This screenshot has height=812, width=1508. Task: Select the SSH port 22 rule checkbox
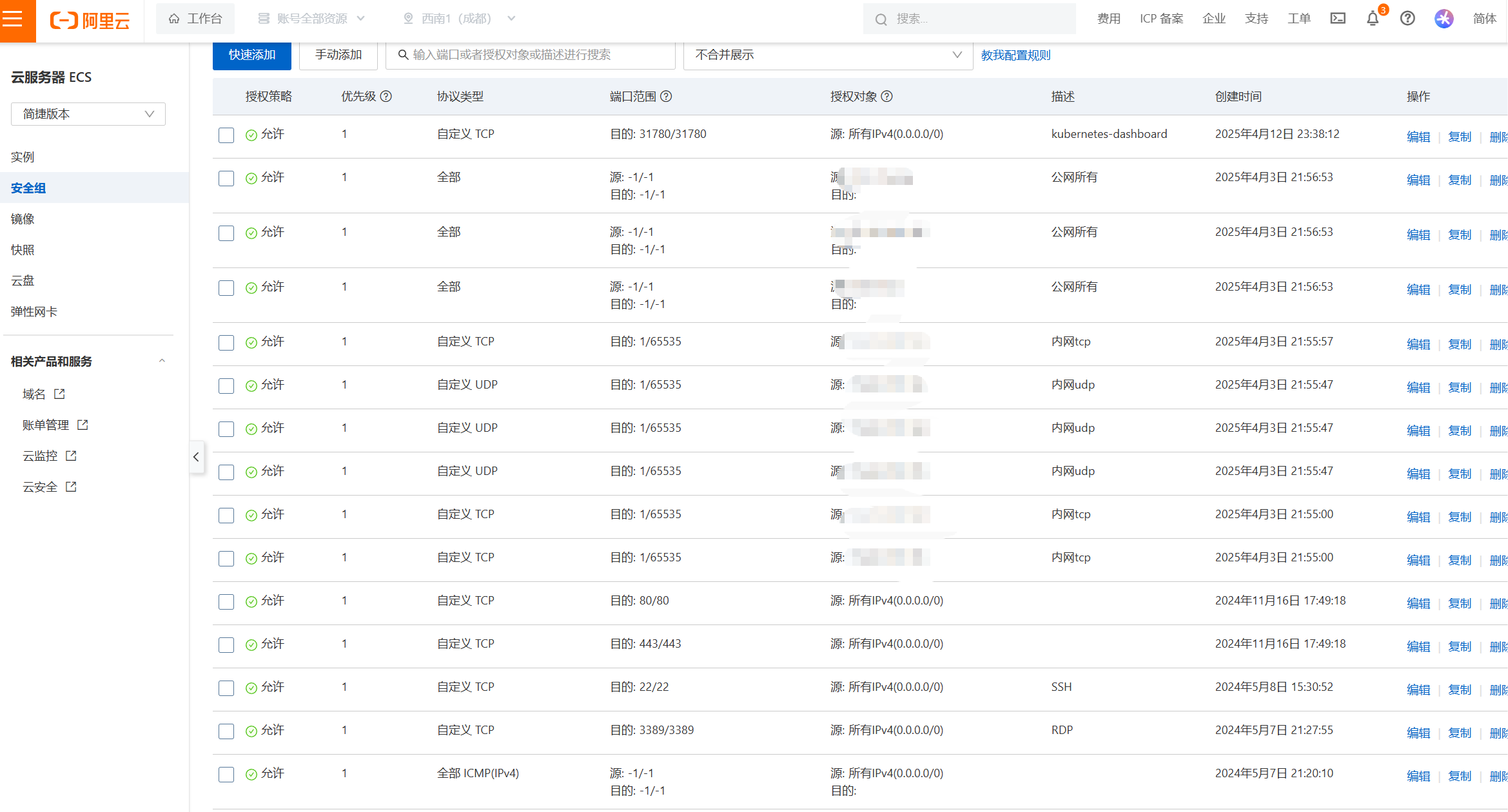pyautogui.click(x=226, y=688)
